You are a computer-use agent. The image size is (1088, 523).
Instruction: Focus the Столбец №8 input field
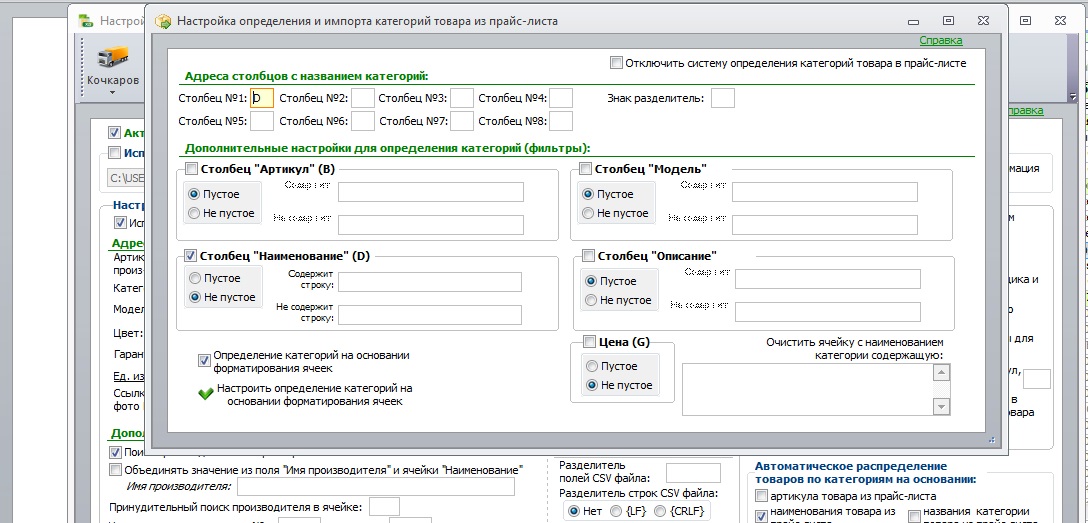[561, 121]
